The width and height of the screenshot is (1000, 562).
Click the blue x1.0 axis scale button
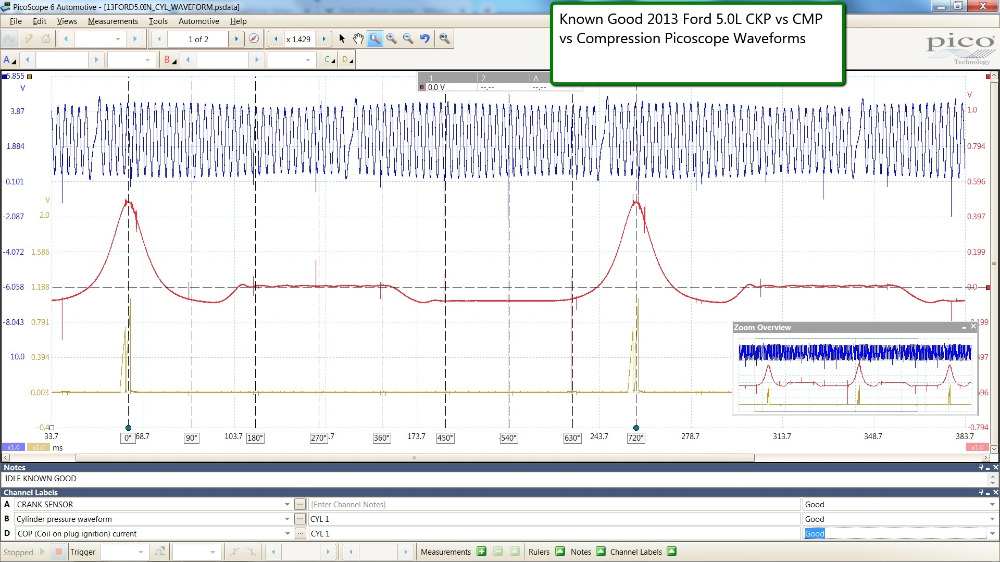point(13,448)
